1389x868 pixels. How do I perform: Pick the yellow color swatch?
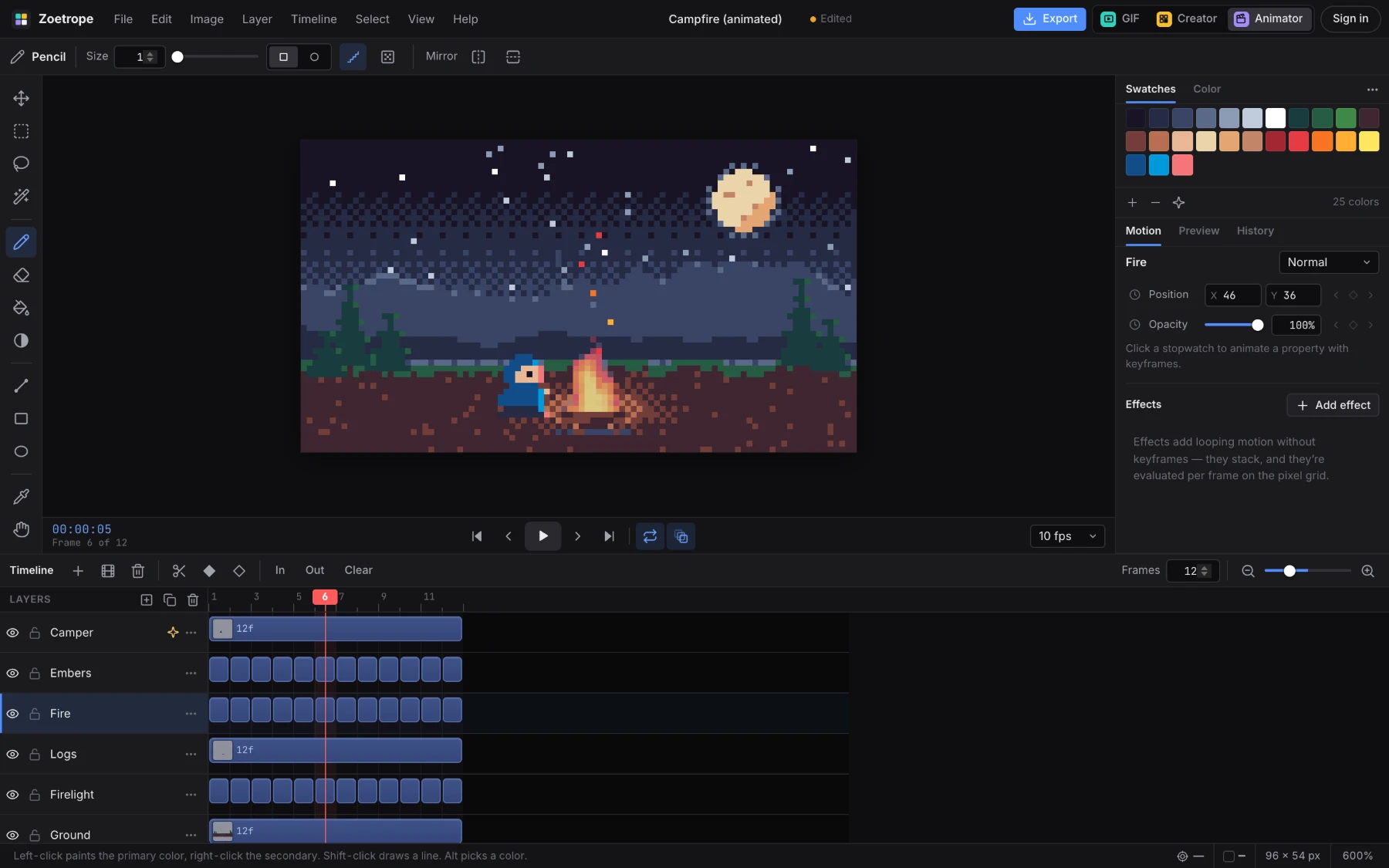tap(1369, 141)
